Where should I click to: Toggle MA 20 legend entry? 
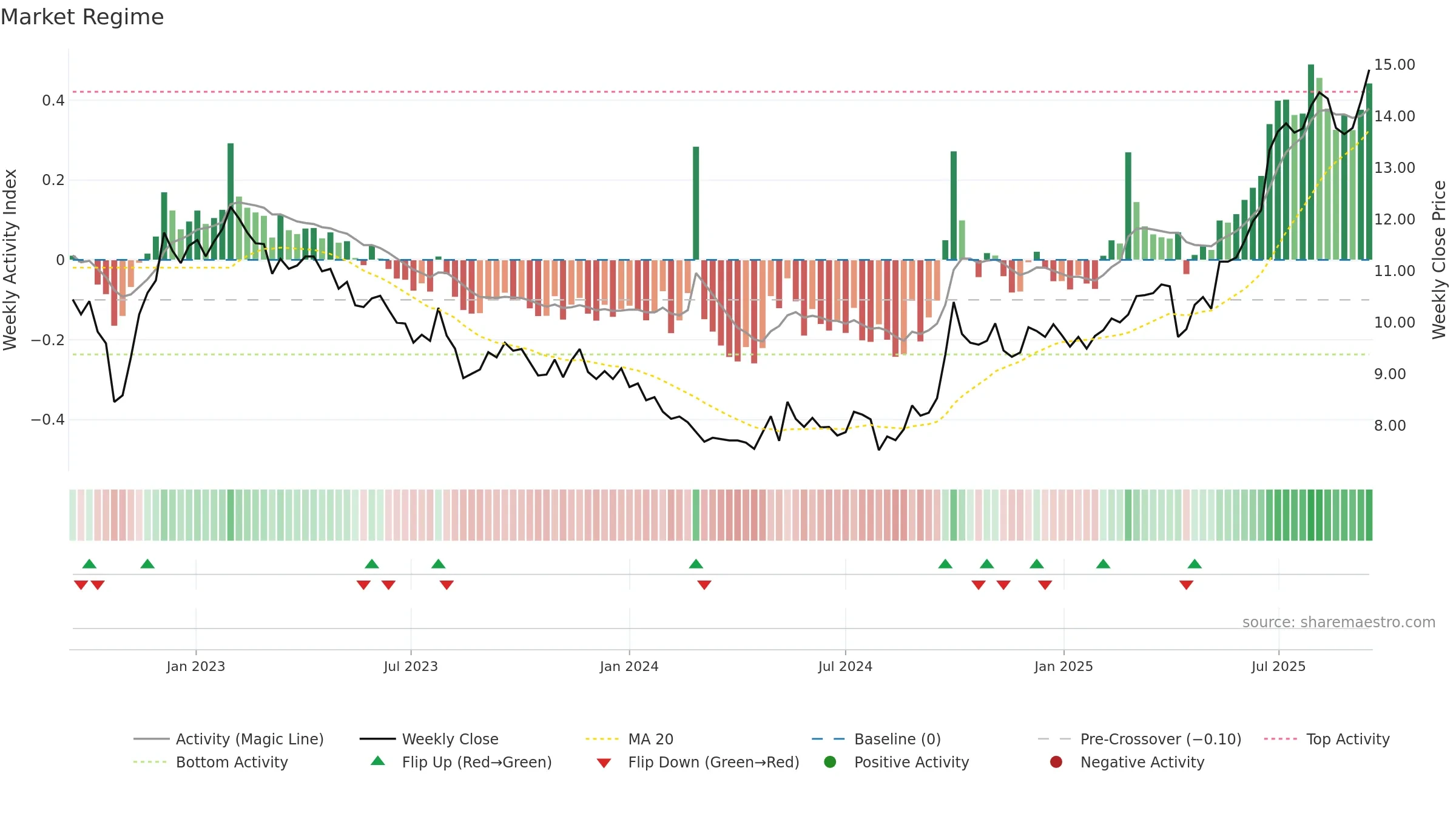click(629, 739)
